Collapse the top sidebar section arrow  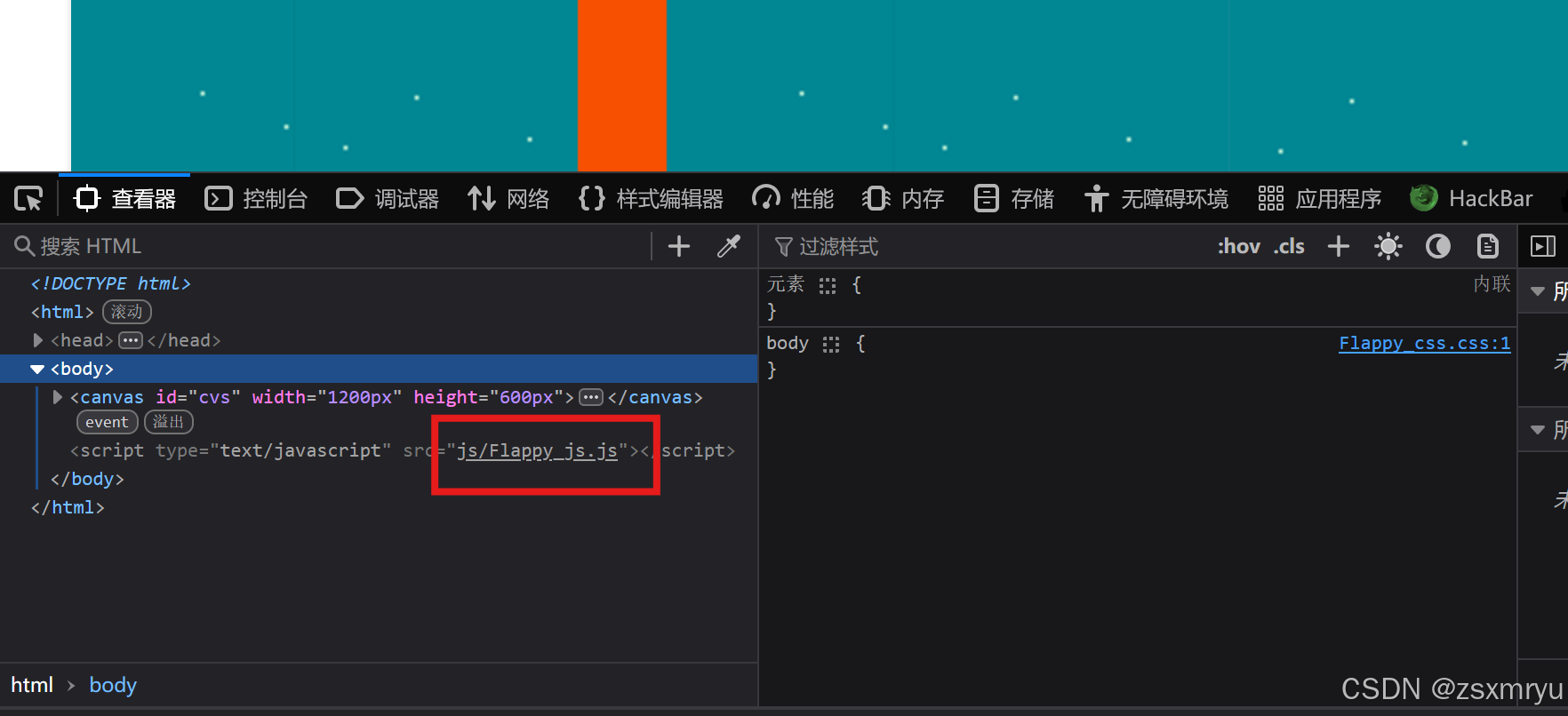click(1538, 291)
